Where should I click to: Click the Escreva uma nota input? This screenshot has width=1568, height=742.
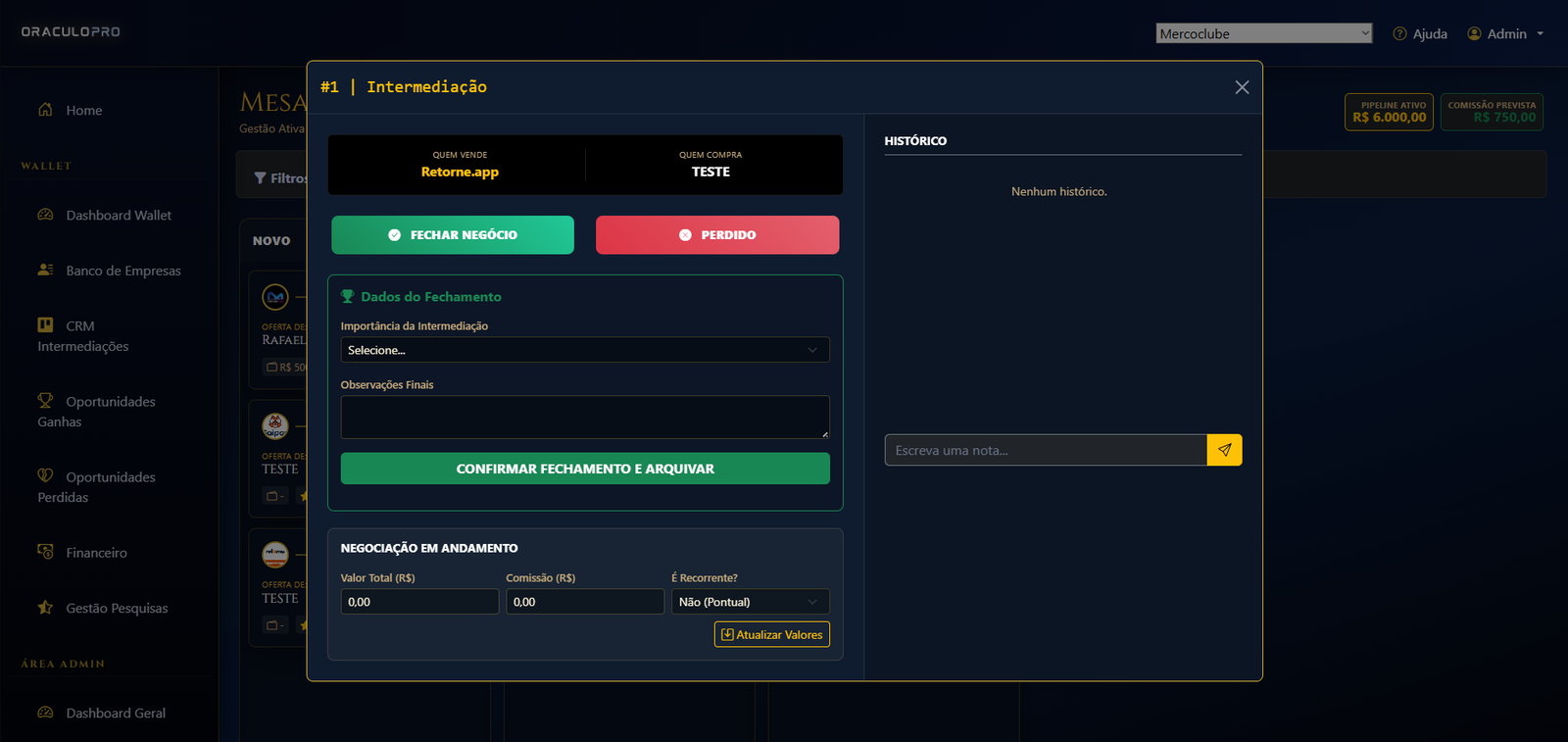click(1046, 450)
